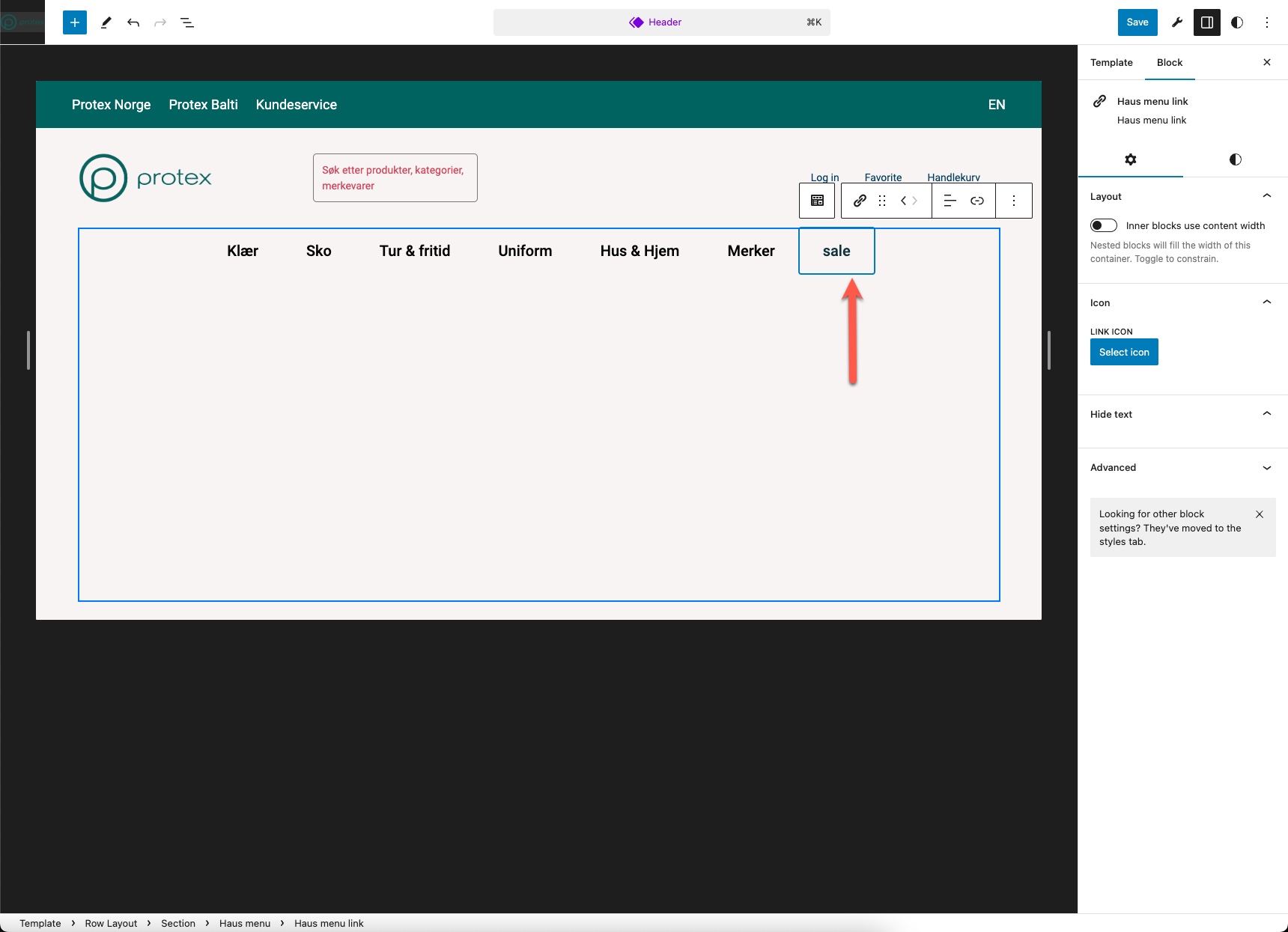Toggle the Settings sidebar panel icon

coord(1207,22)
